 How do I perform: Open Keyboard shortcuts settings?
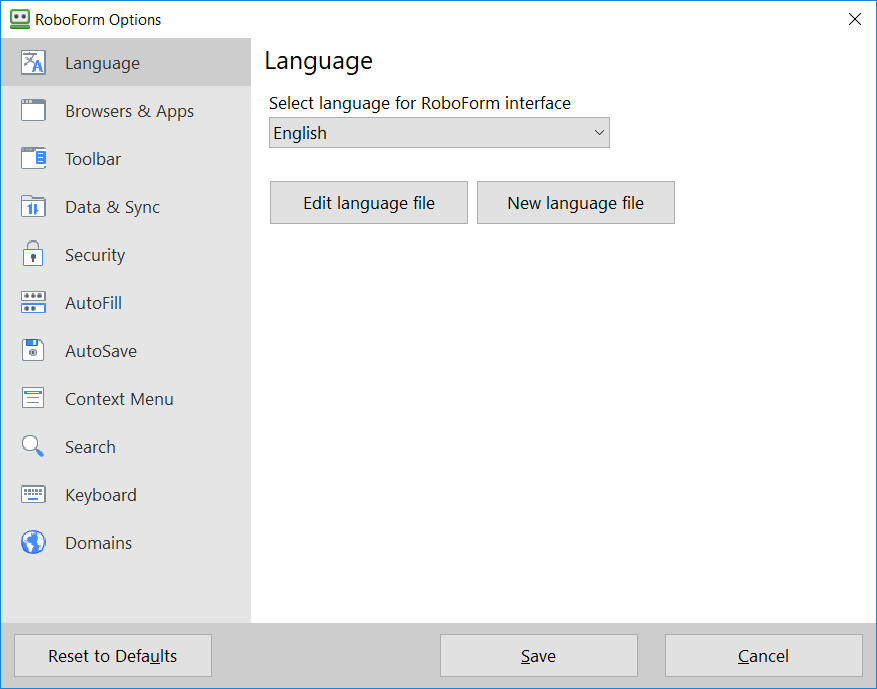coord(126,495)
